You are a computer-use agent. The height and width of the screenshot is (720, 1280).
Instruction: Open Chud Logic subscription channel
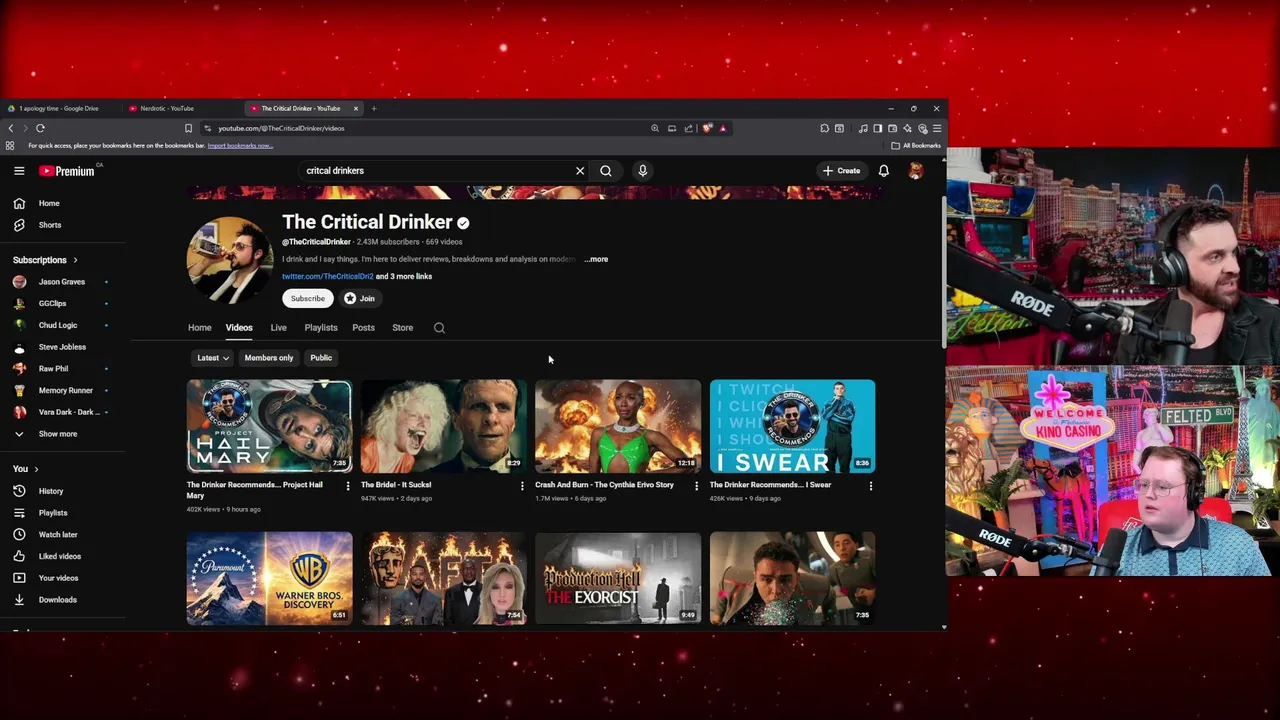[x=58, y=326]
